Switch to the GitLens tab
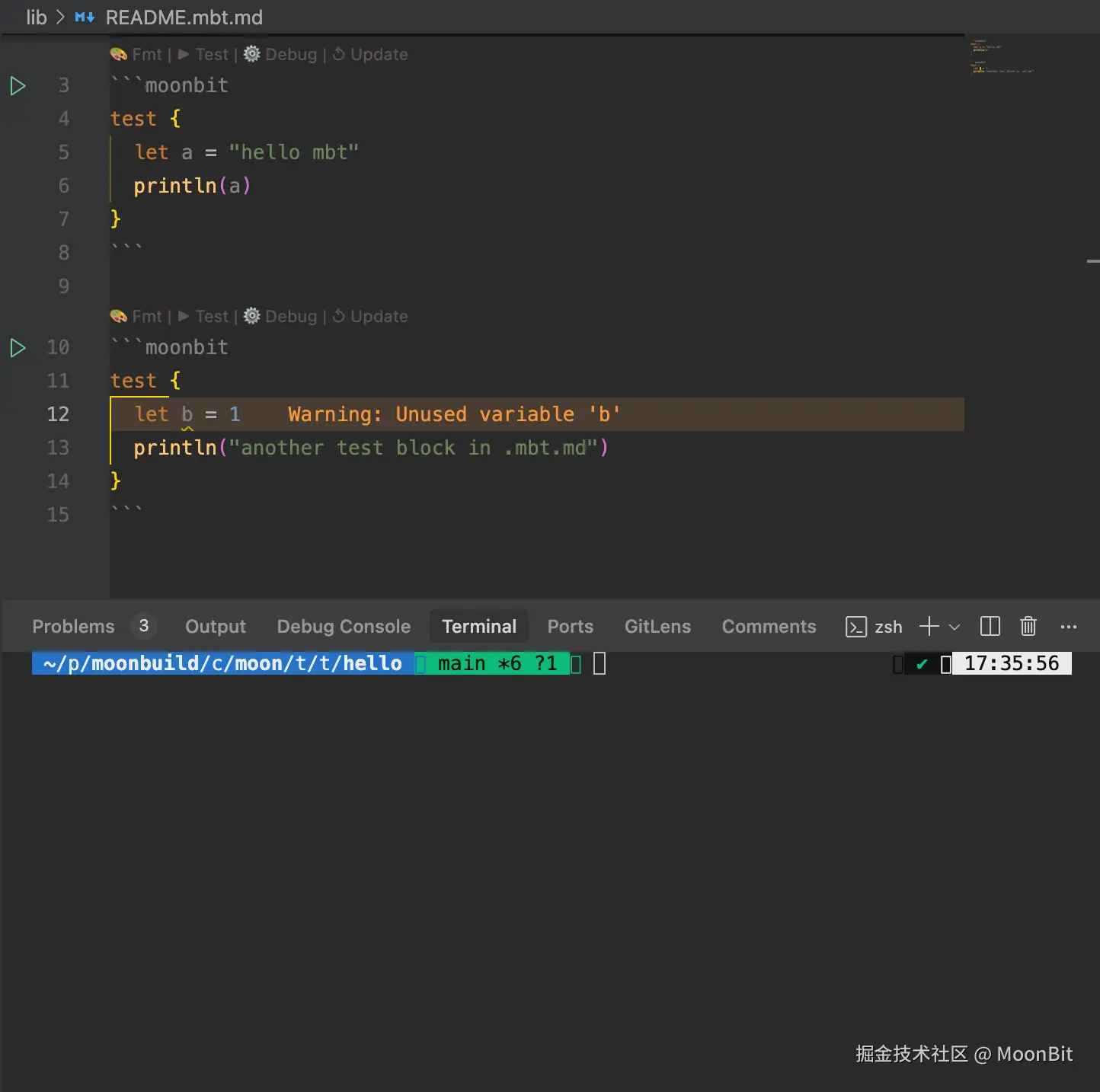The image size is (1100, 1092). pyautogui.click(x=657, y=627)
